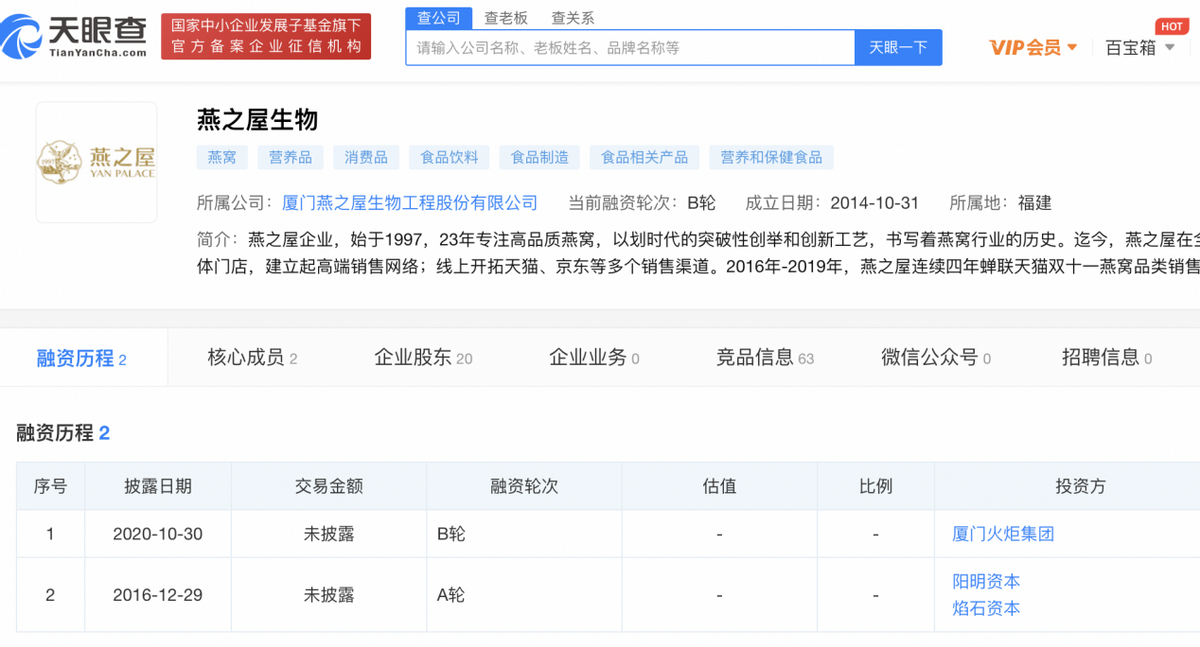Click the 阳阳资本 investor link
Image resolution: width=1200 pixels, height=647 pixels.
click(985, 581)
